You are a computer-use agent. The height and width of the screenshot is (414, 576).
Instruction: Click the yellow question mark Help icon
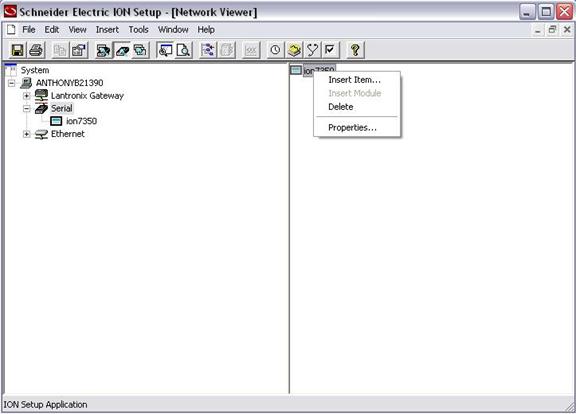[x=355, y=50]
